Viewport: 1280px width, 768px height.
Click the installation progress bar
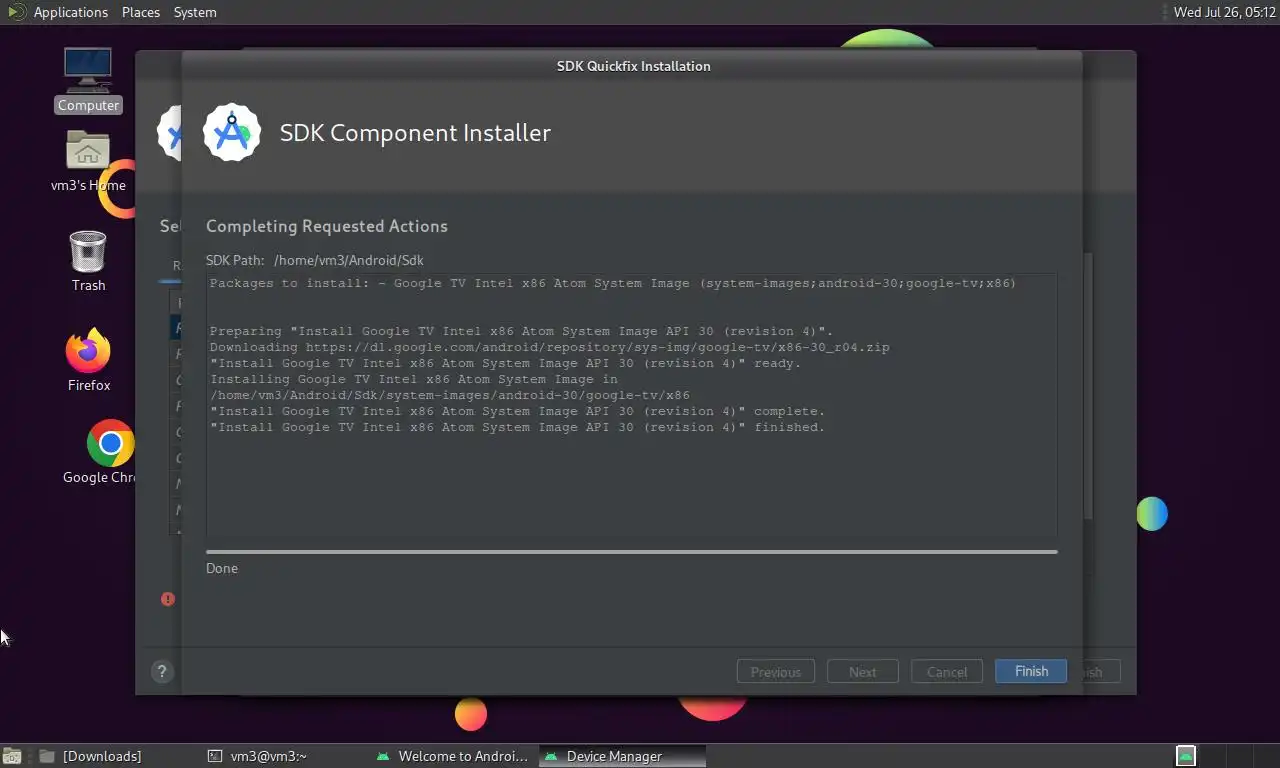pyautogui.click(x=632, y=551)
